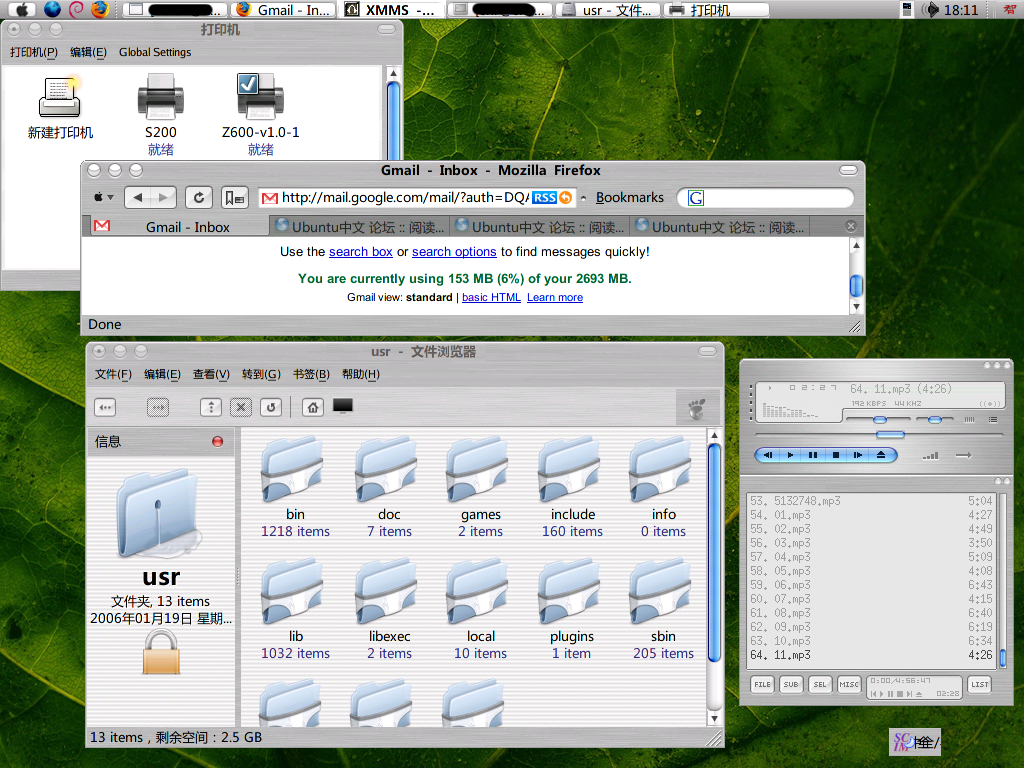Adjust XMMS balance slider
This screenshot has width=1024, height=768.
(935, 419)
